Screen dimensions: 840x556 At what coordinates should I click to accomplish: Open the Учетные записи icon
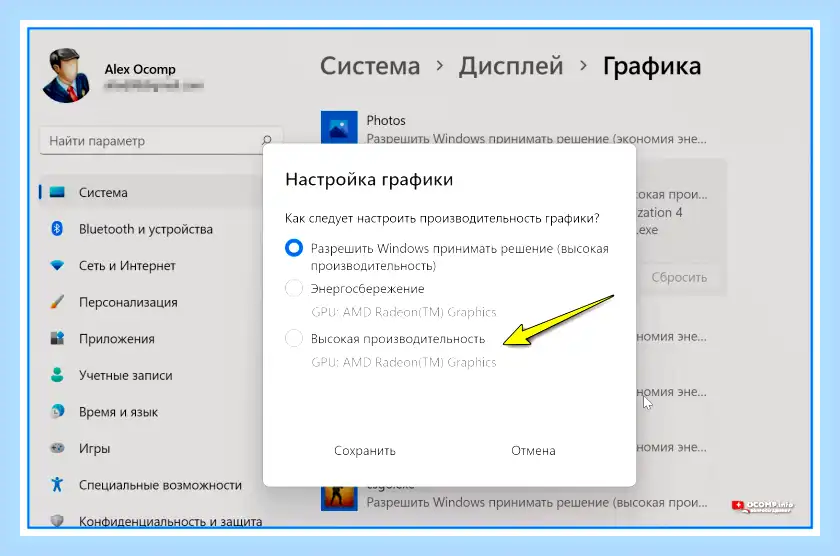[57, 375]
